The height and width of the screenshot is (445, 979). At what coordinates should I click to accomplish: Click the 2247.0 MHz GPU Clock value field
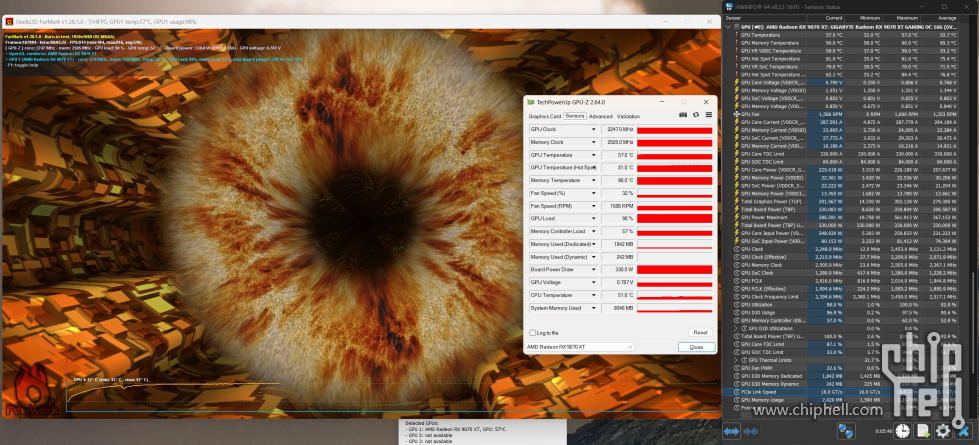[617, 130]
